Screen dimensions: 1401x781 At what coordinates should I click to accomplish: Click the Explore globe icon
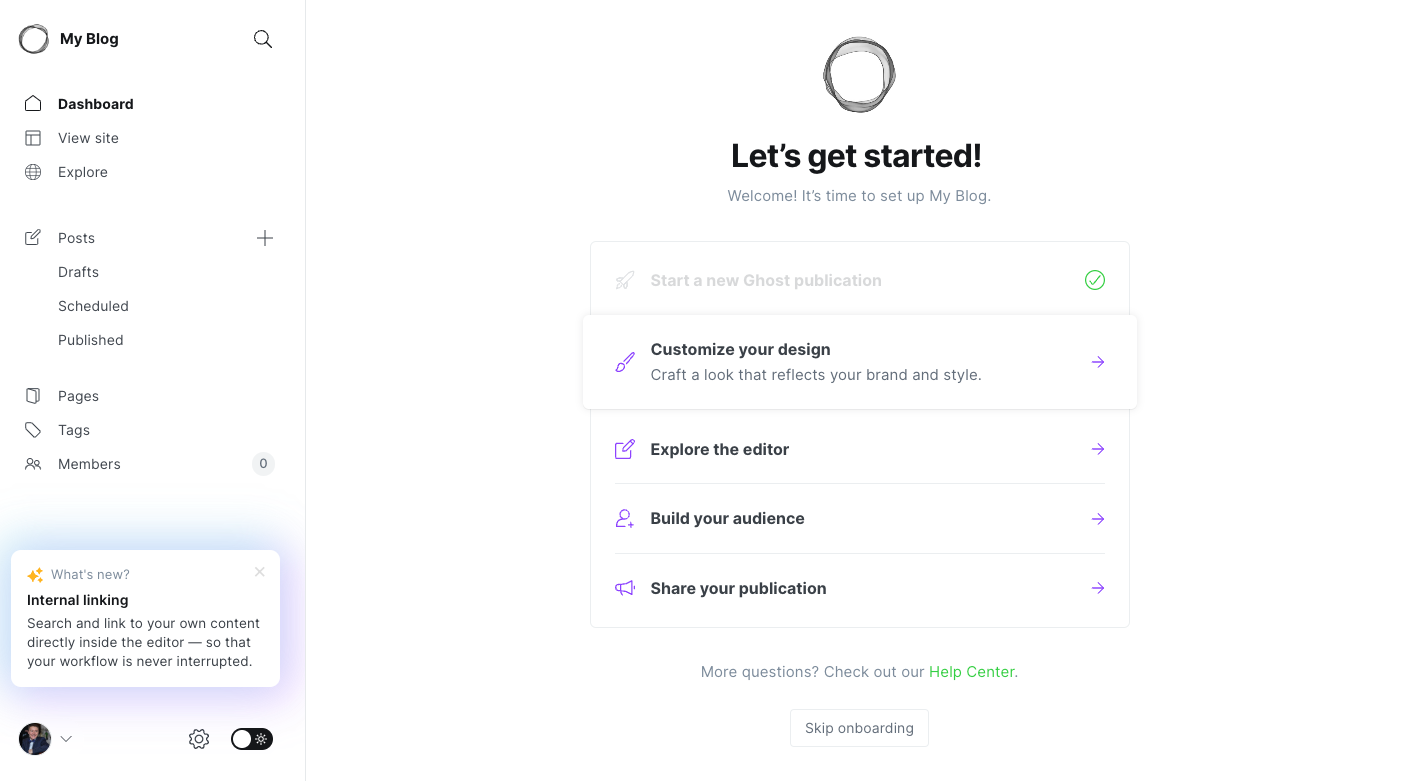click(33, 172)
